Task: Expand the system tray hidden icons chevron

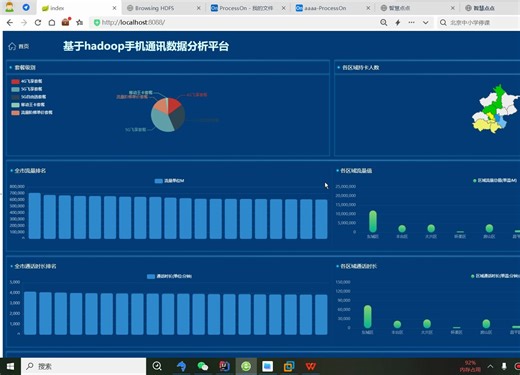Action: point(490,366)
